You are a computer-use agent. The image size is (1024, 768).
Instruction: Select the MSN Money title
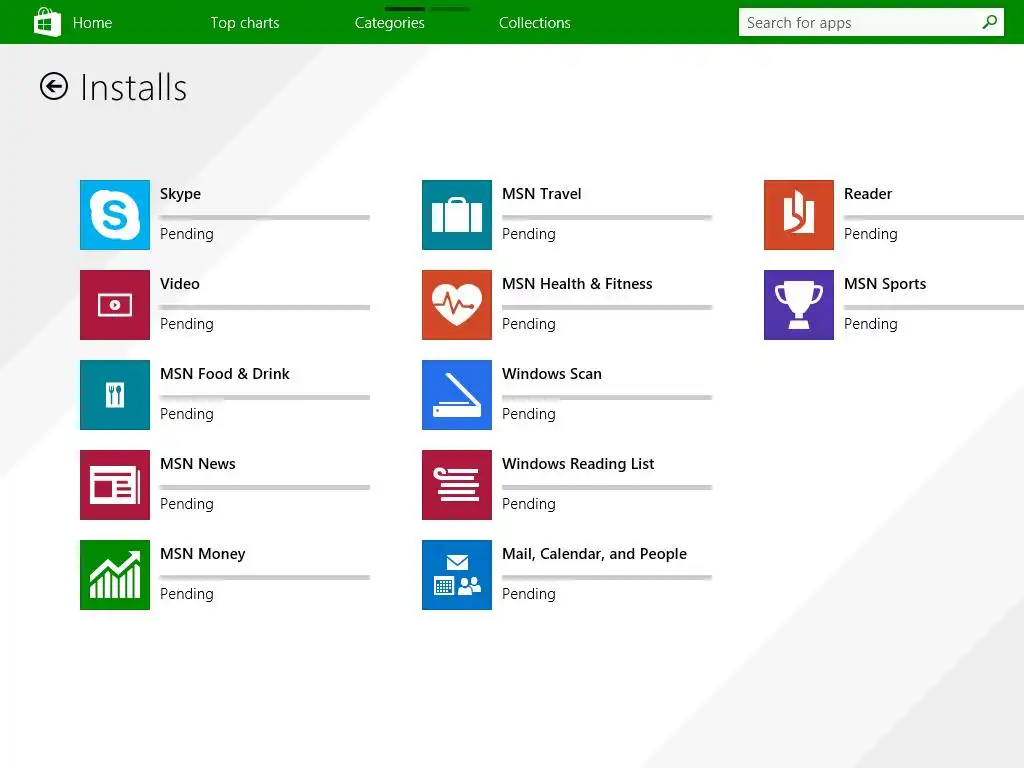(x=202, y=554)
